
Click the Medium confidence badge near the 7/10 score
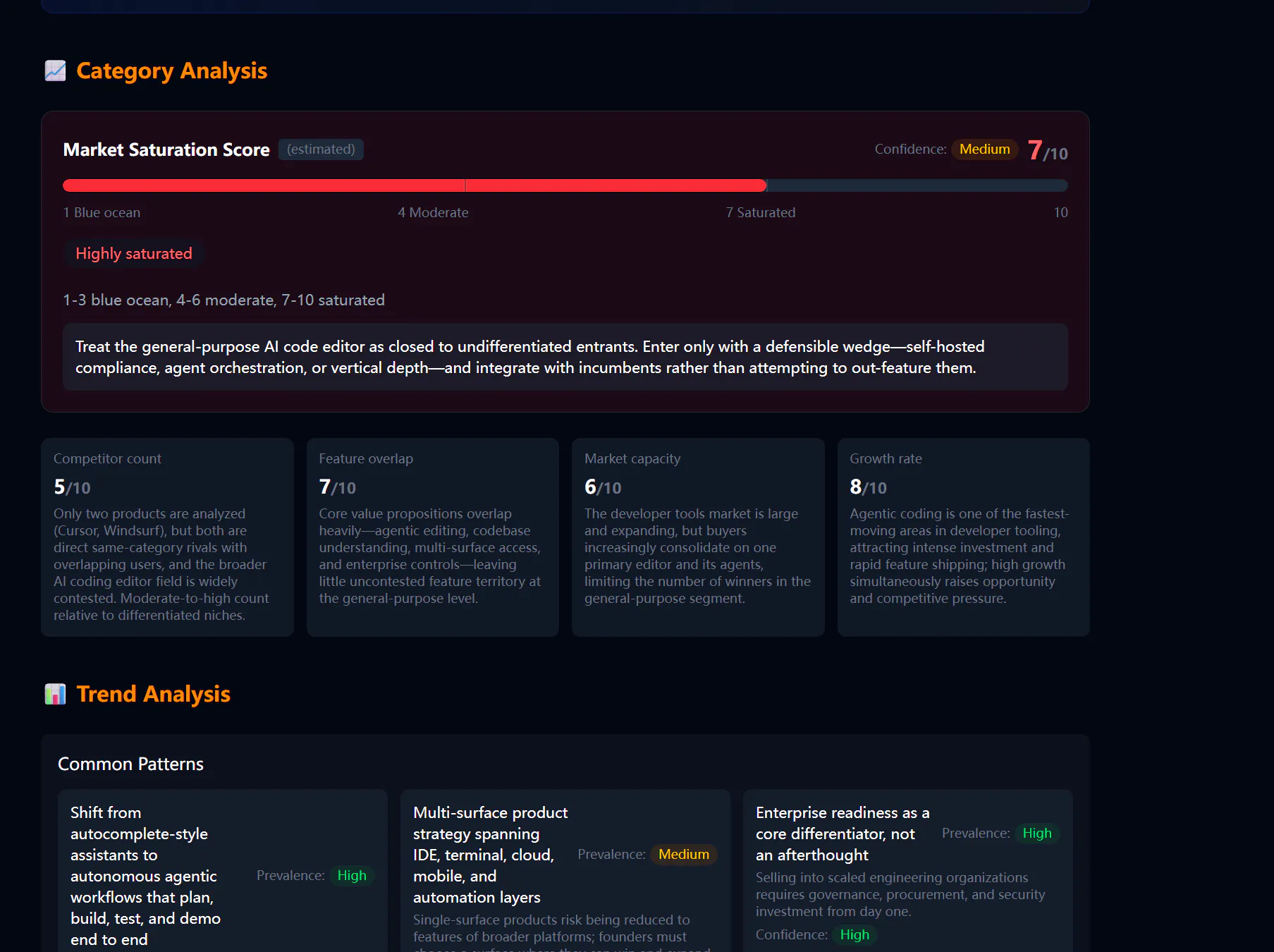tap(984, 149)
